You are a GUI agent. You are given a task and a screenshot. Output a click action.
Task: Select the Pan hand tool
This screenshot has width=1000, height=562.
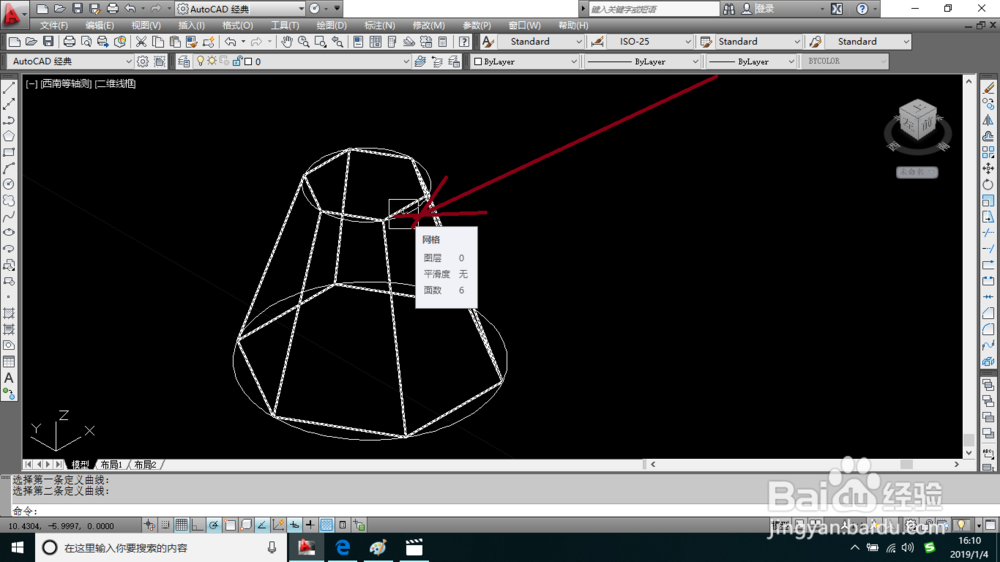tap(287, 42)
